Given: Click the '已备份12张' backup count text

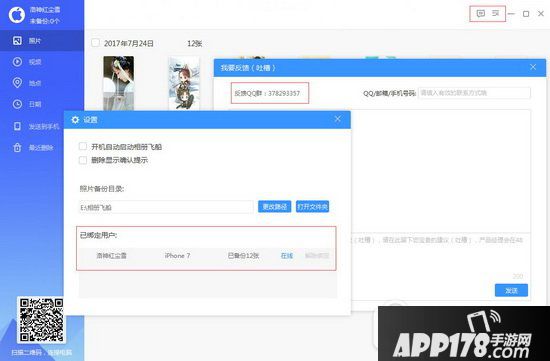Looking at the screenshot, I should (x=243, y=256).
